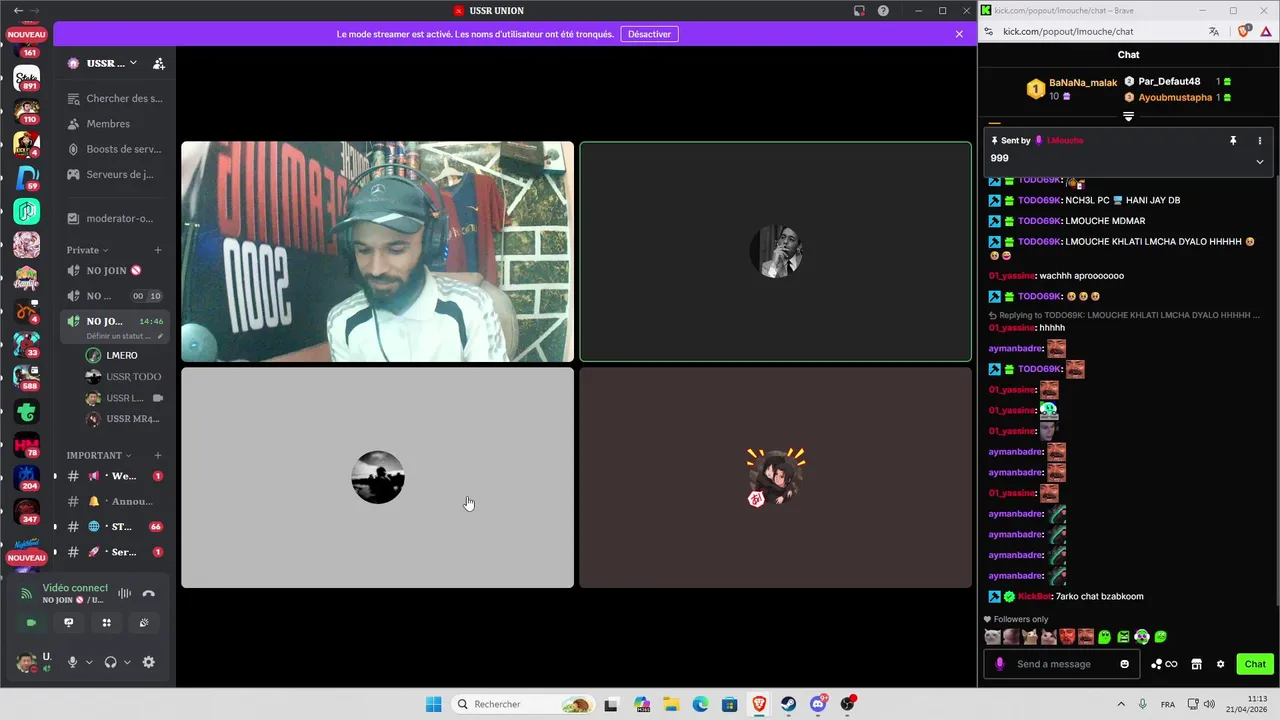
Task: Click the Send a message field
Action: tap(1061, 664)
